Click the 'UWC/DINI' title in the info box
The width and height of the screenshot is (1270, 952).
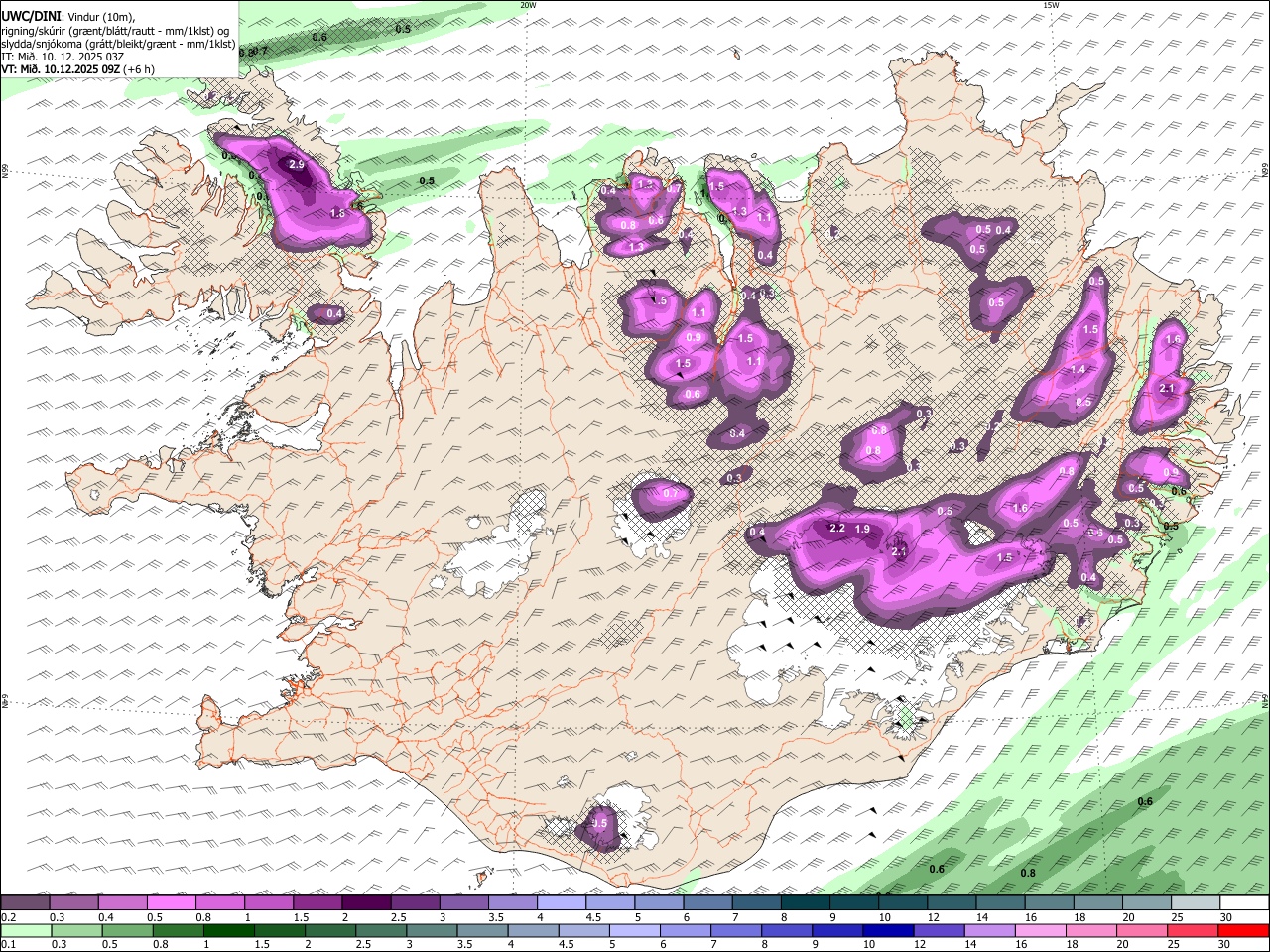30,17
